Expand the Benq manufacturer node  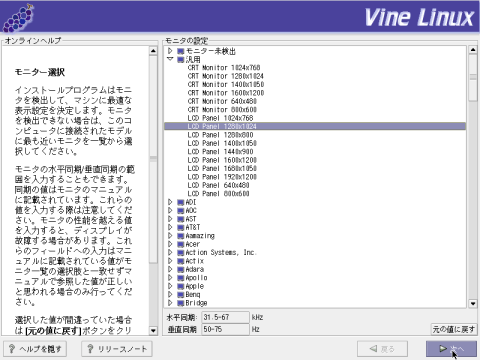click(x=170, y=294)
